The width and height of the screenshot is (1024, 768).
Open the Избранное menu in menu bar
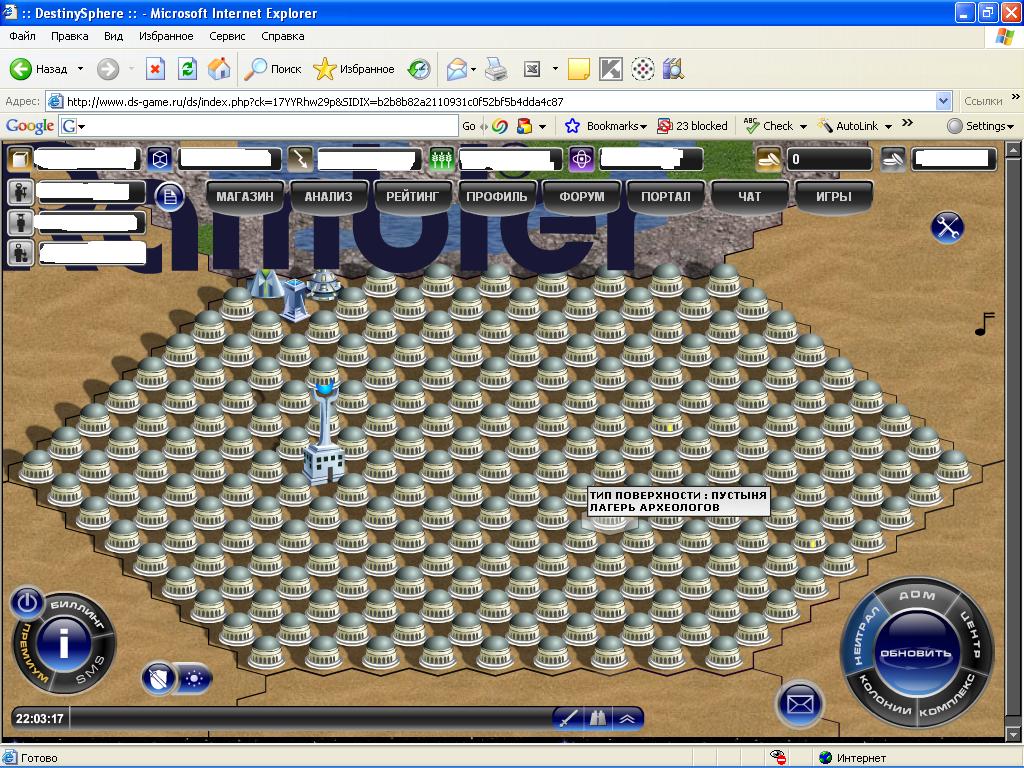(x=166, y=36)
